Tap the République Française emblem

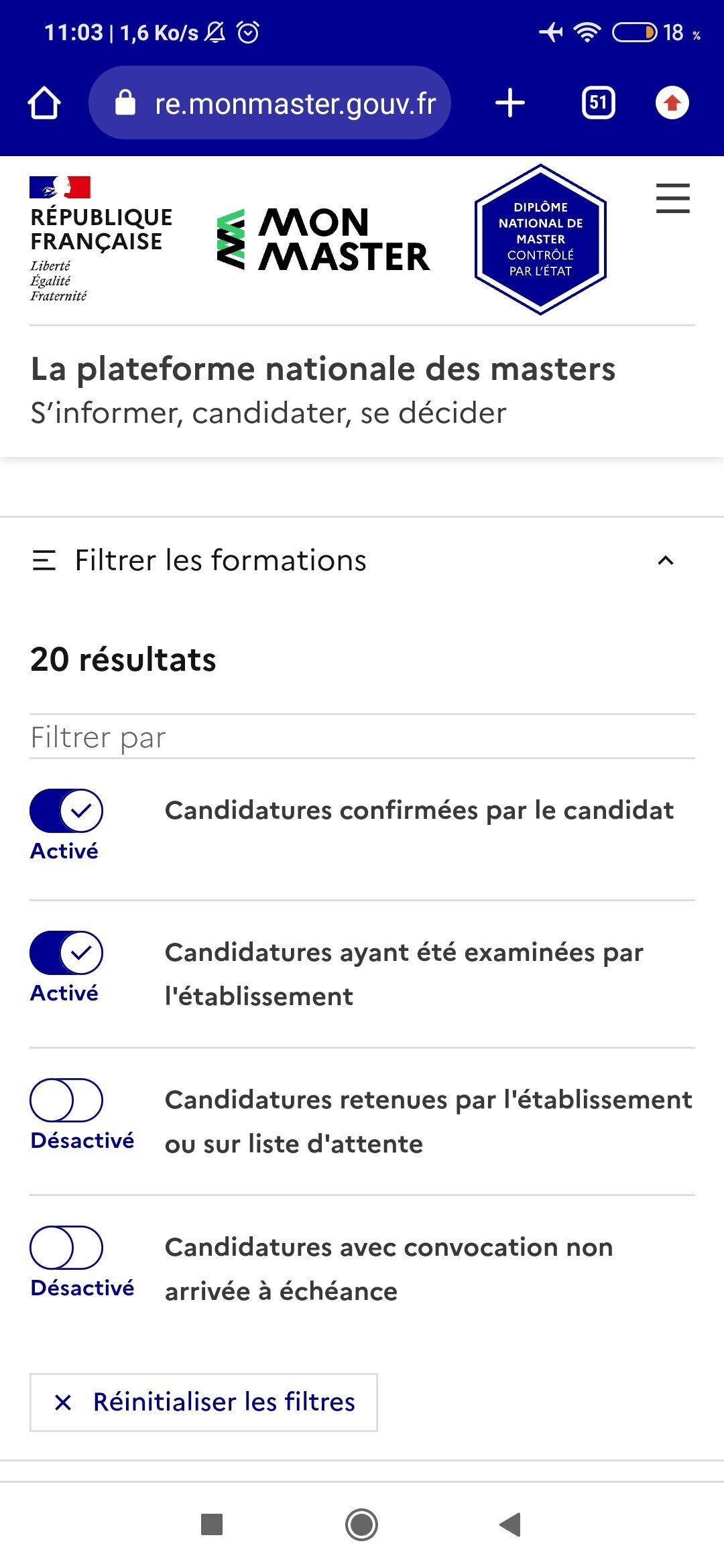click(x=101, y=239)
